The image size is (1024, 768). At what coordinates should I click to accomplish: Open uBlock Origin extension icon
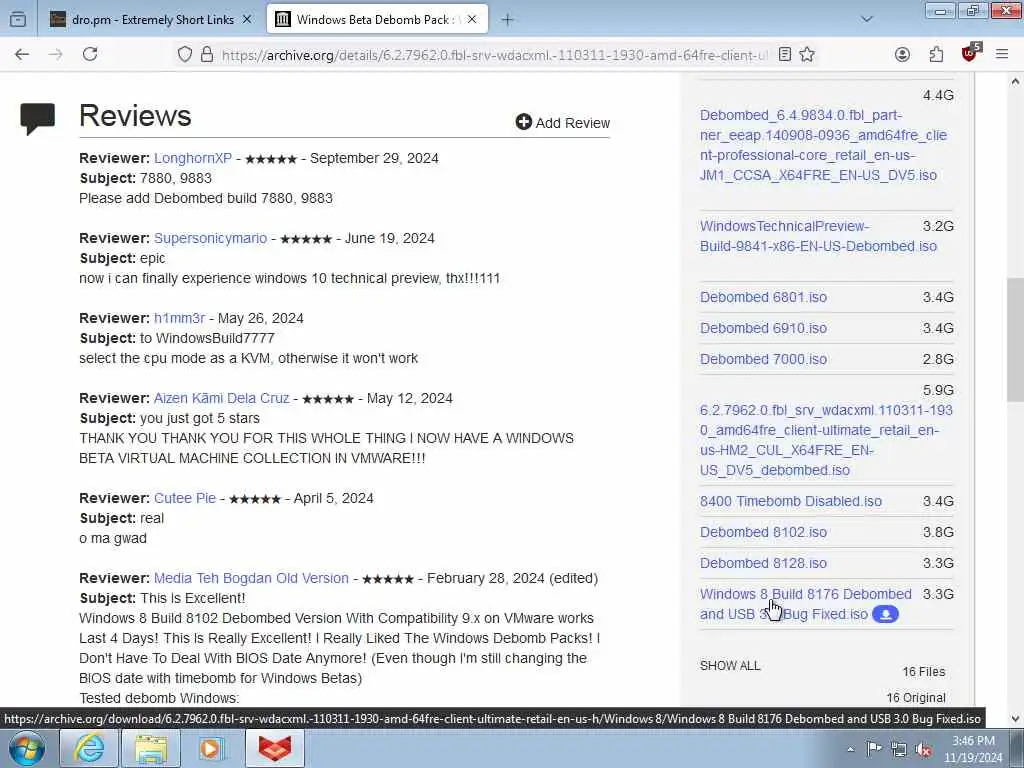[970, 54]
